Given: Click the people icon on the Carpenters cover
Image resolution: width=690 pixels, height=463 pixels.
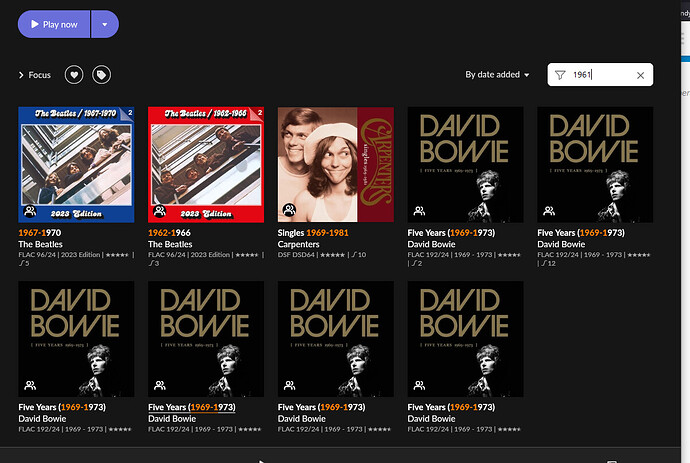Looking at the screenshot, I should [289, 210].
